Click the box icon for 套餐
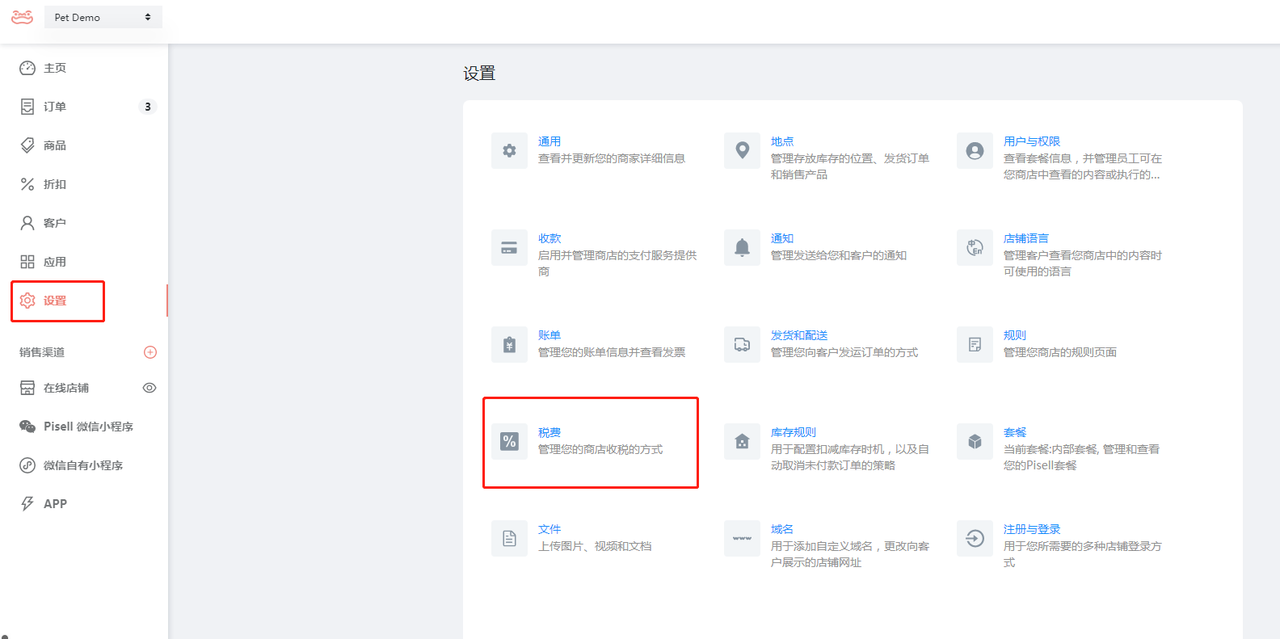This screenshot has height=639, width=1280. 975,441
